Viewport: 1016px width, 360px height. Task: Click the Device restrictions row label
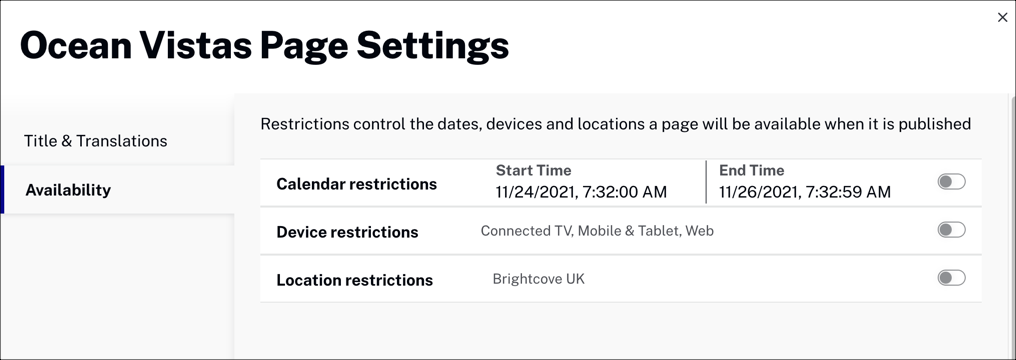(347, 232)
